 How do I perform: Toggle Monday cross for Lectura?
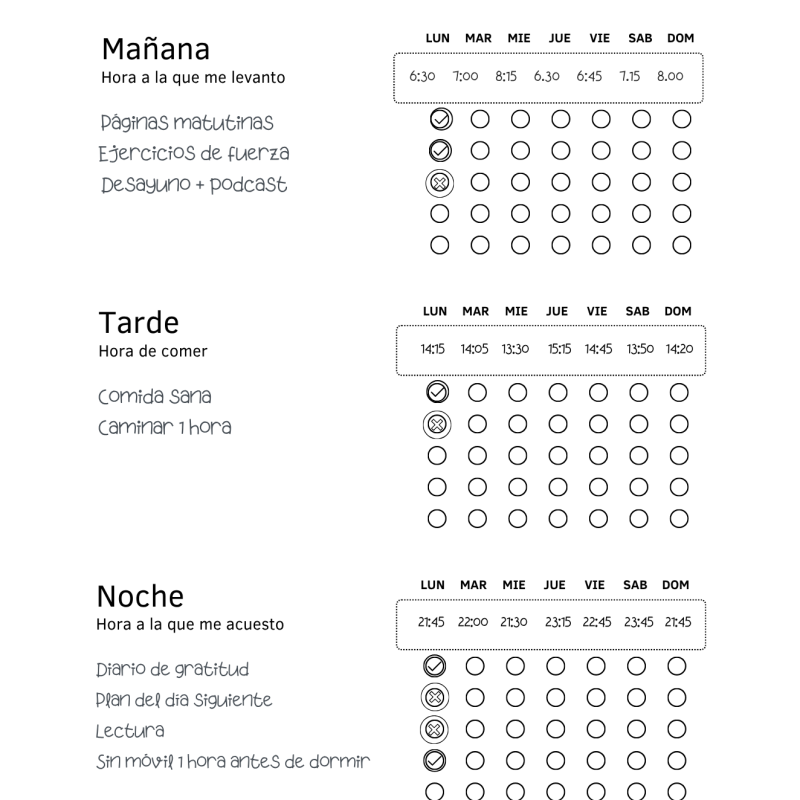[434, 730]
